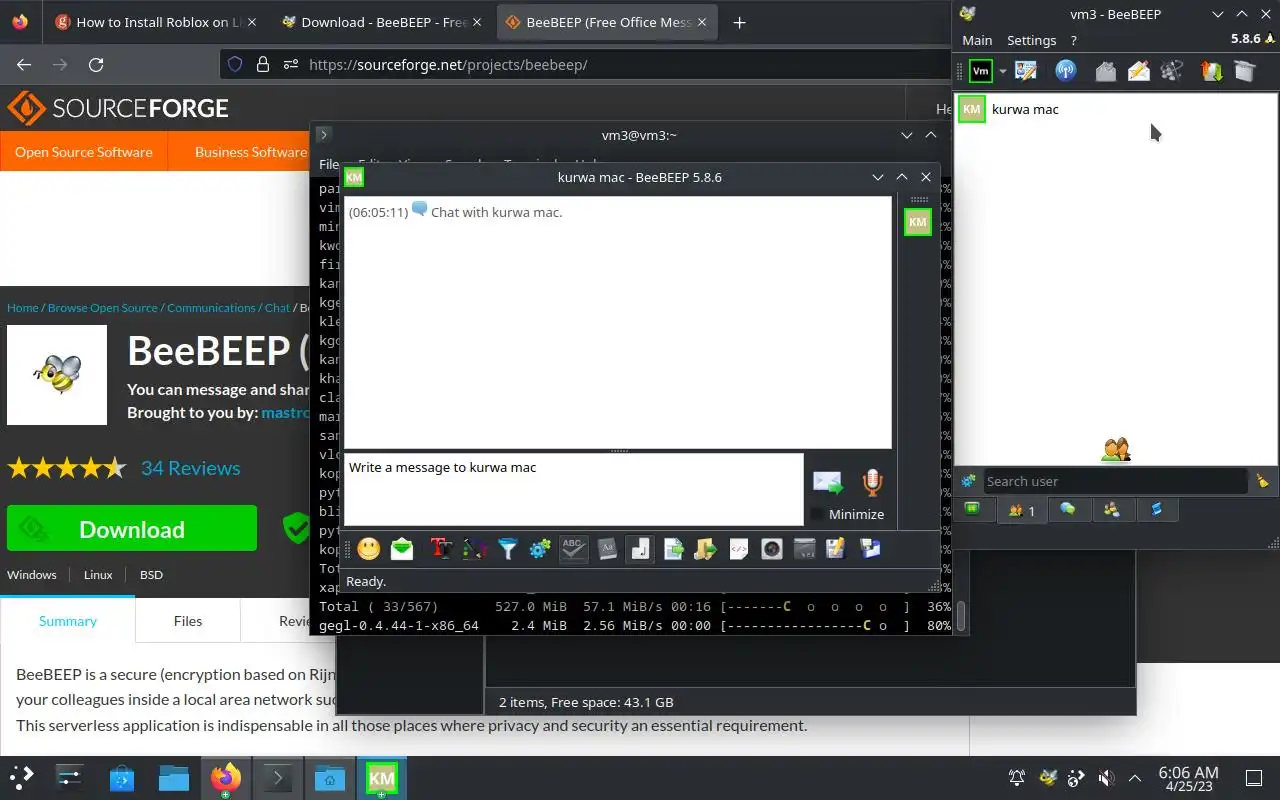Open the Main menu in BeeBEEP
The width and height of the screenshot is (1280, 800).
click(977, 40)
